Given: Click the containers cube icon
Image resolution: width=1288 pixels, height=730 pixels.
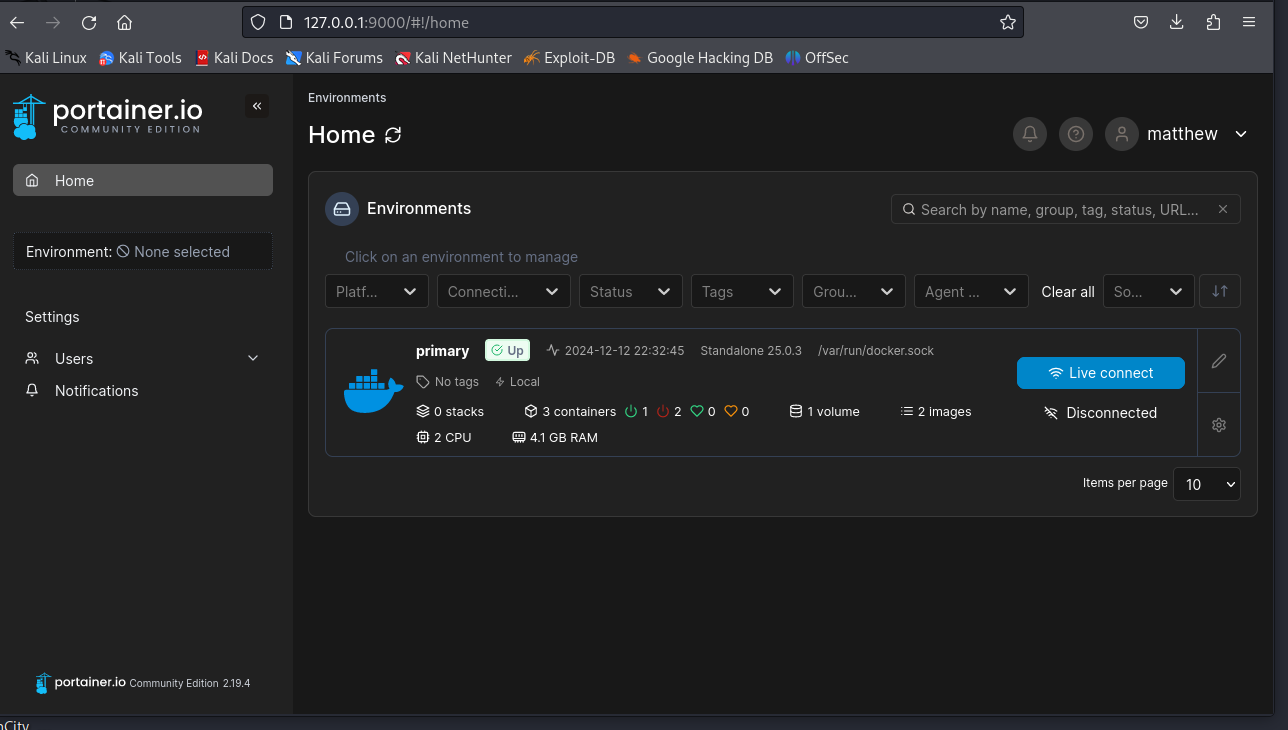Looking at the screenshot, I should [531, 411].
